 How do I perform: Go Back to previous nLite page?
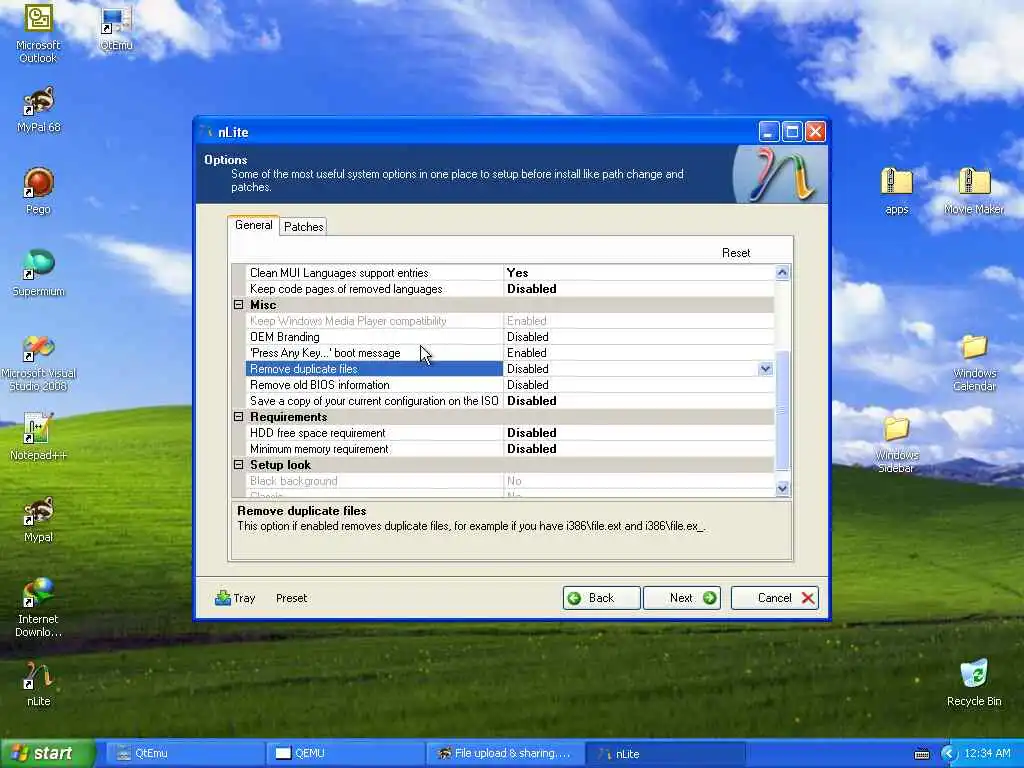(x=601, y=598)
